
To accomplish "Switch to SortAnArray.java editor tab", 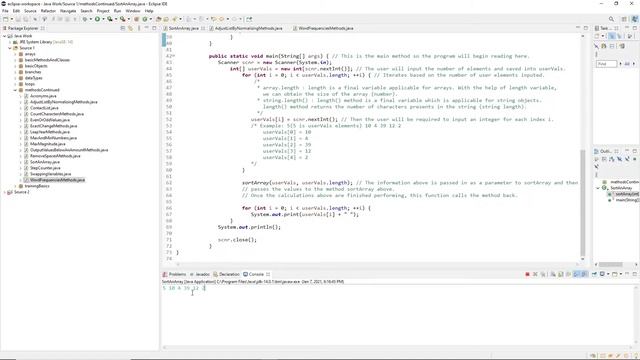I will [184, 28].
